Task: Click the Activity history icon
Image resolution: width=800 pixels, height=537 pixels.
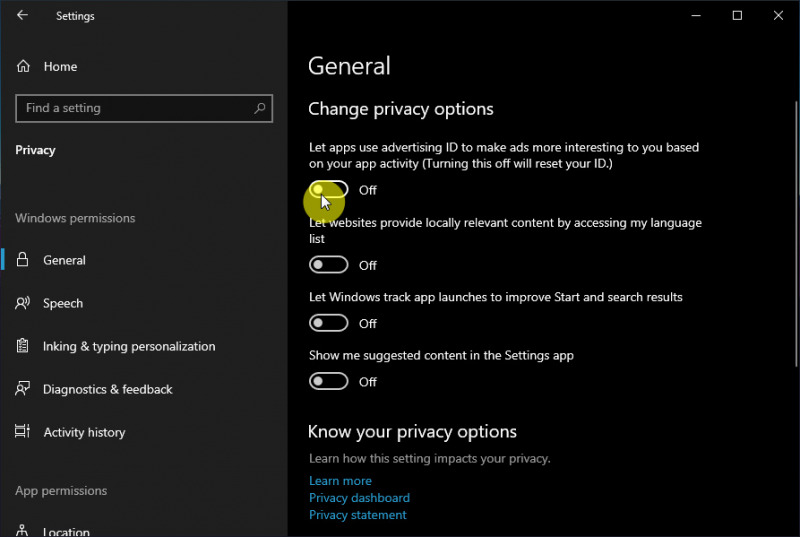Action: (x=23, y=432)
